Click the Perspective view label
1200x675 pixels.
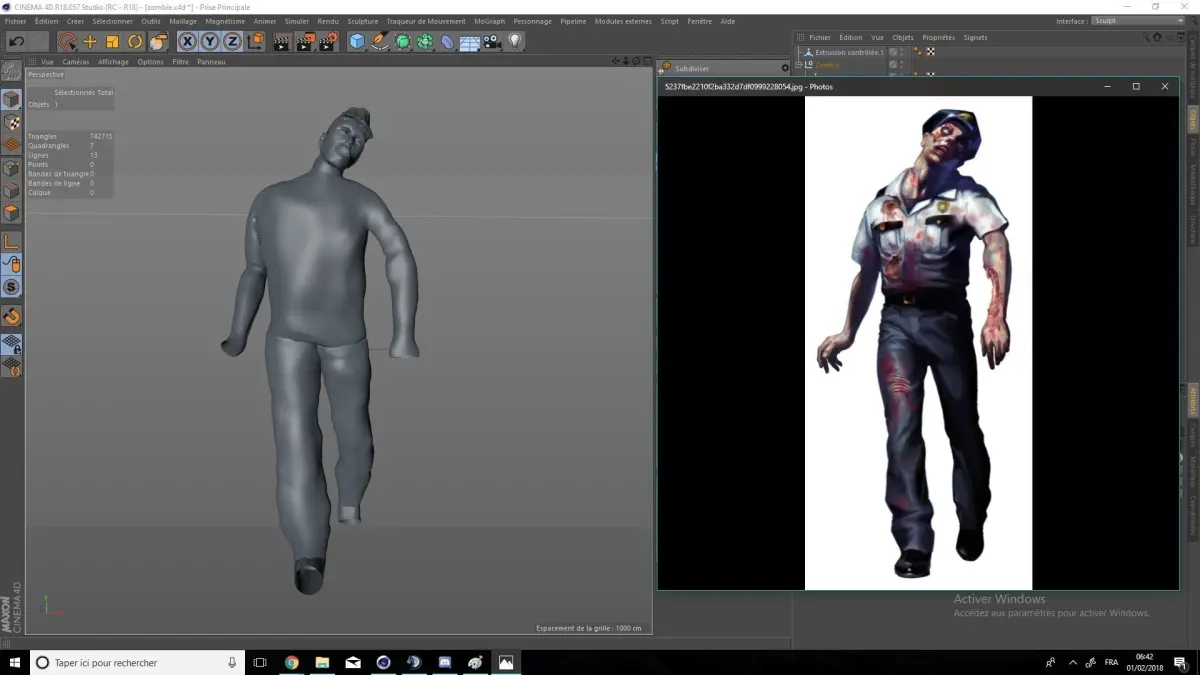pos(46,74)
